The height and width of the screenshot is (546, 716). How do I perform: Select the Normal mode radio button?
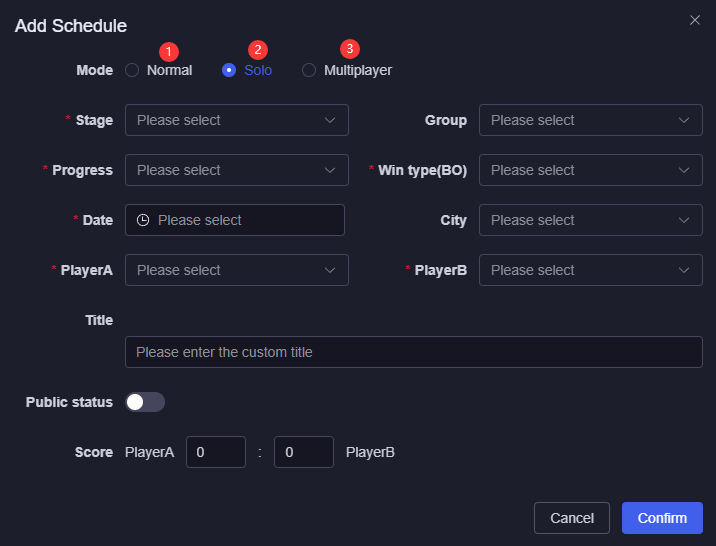(x=132, y=71)
